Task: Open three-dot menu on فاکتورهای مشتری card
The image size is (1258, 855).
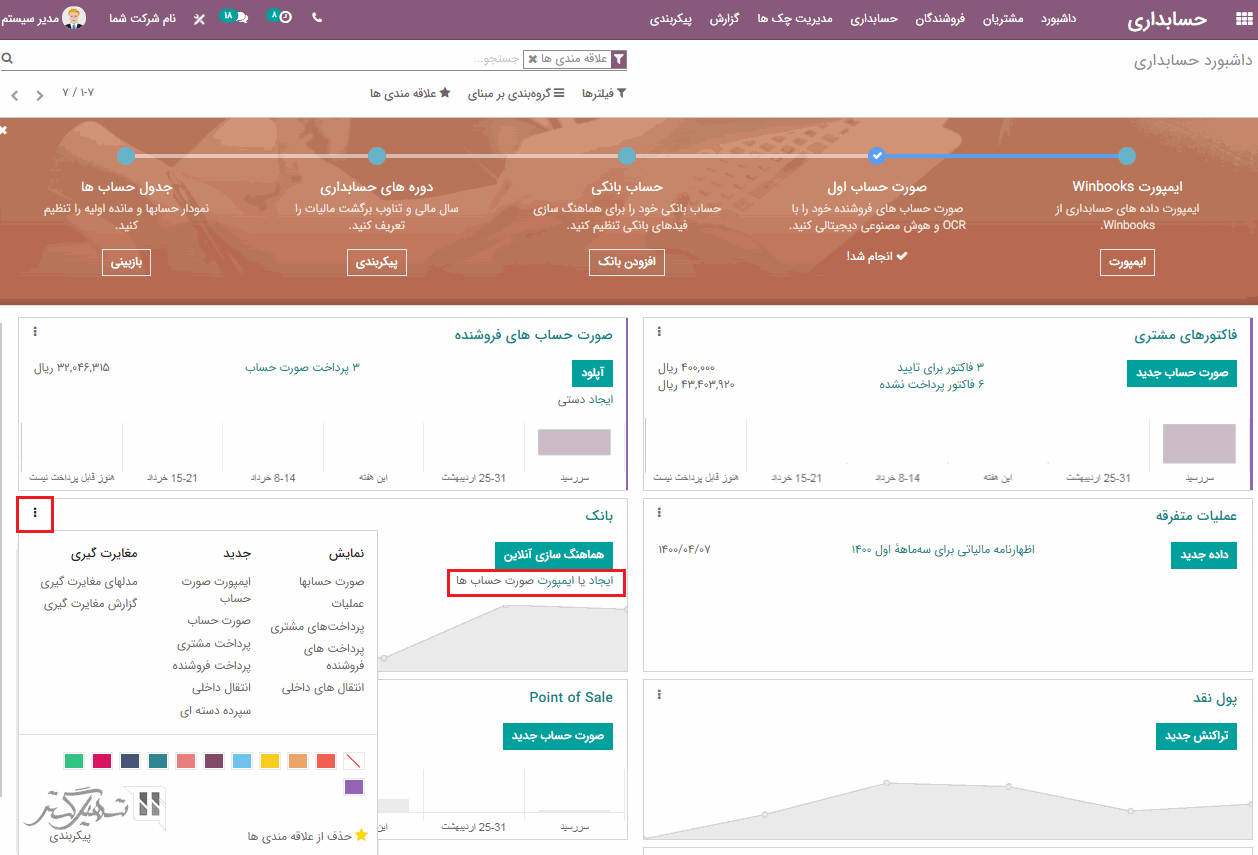Action: (x=659, y=332)
